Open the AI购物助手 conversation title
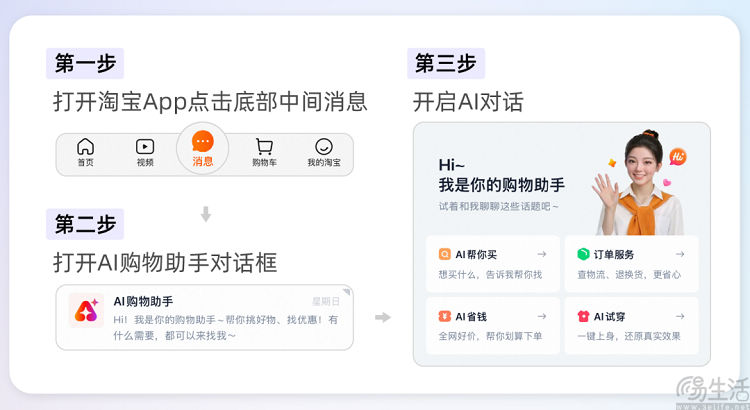This screenshot has height=410, width=750. tap(143, 301)
